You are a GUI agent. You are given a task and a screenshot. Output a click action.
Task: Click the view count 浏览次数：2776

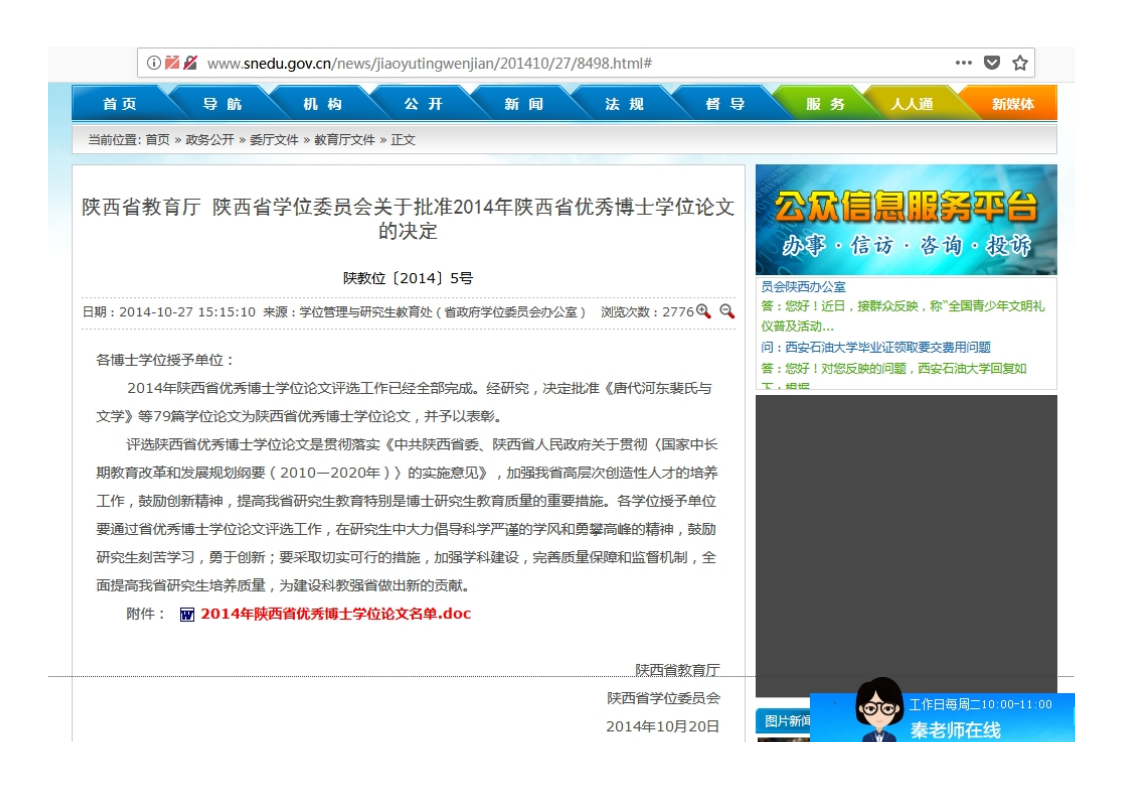coord(647,312)
